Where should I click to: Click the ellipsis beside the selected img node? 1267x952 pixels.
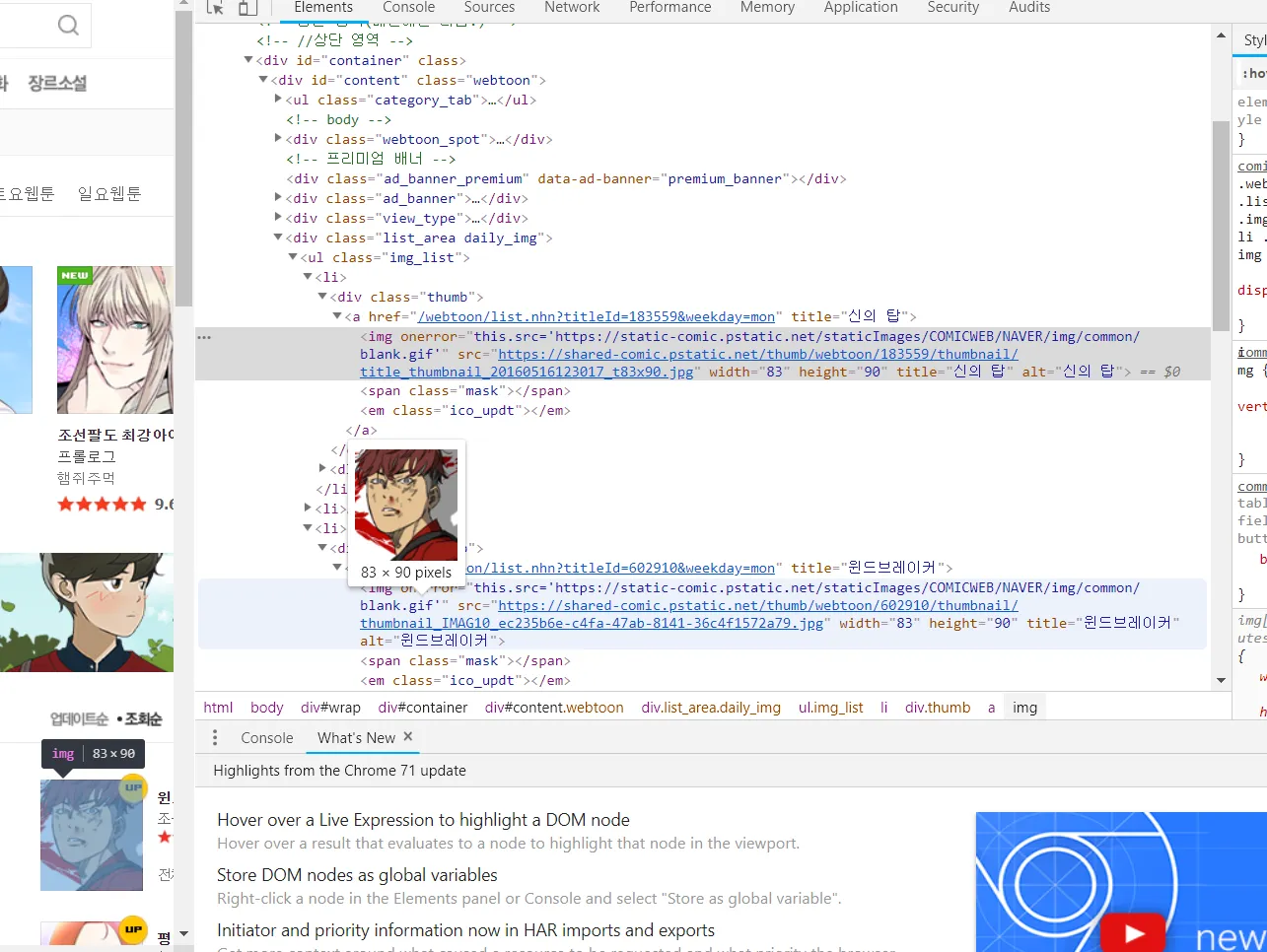[203, 337]
